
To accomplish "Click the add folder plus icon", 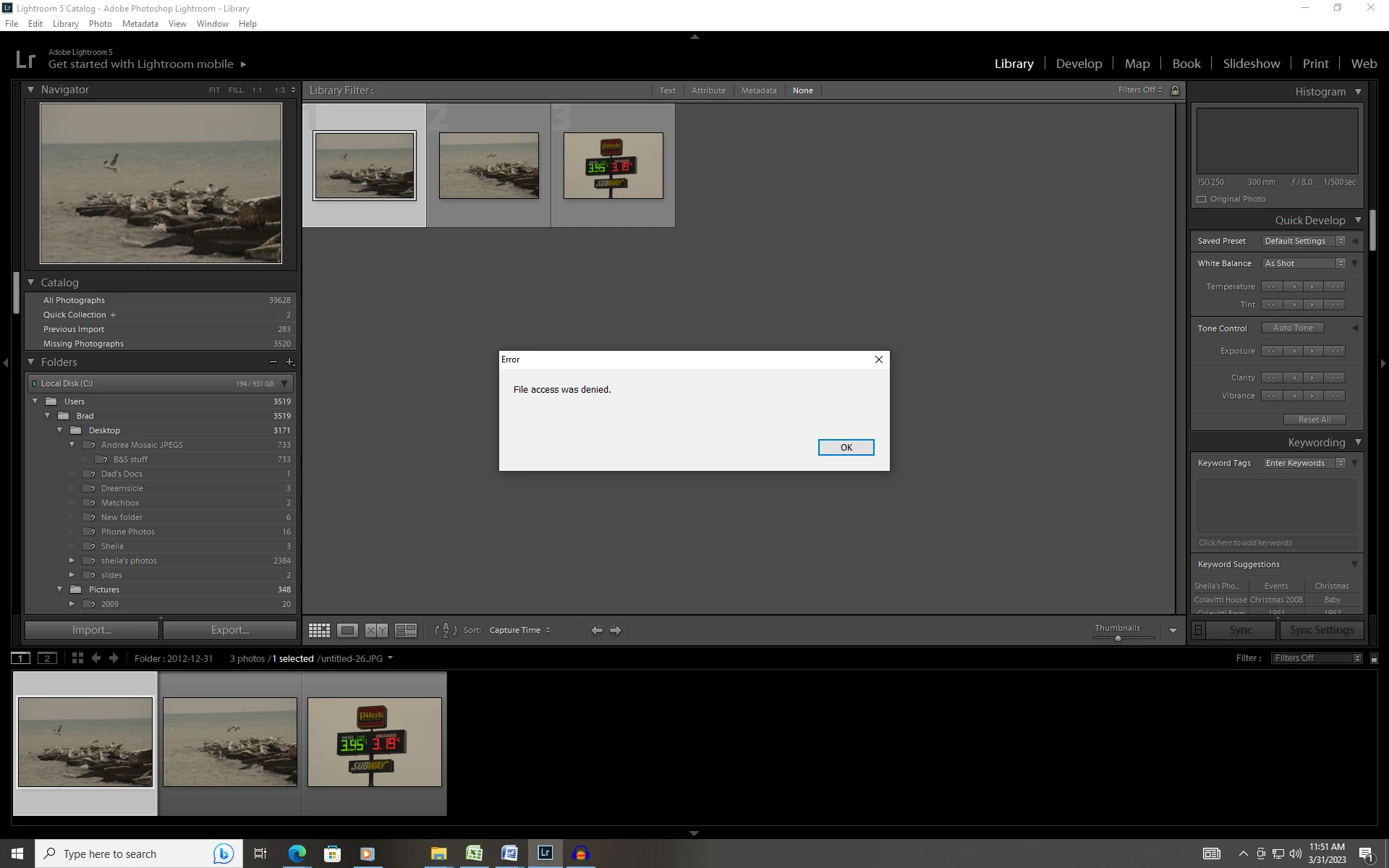I will point(289,362).
